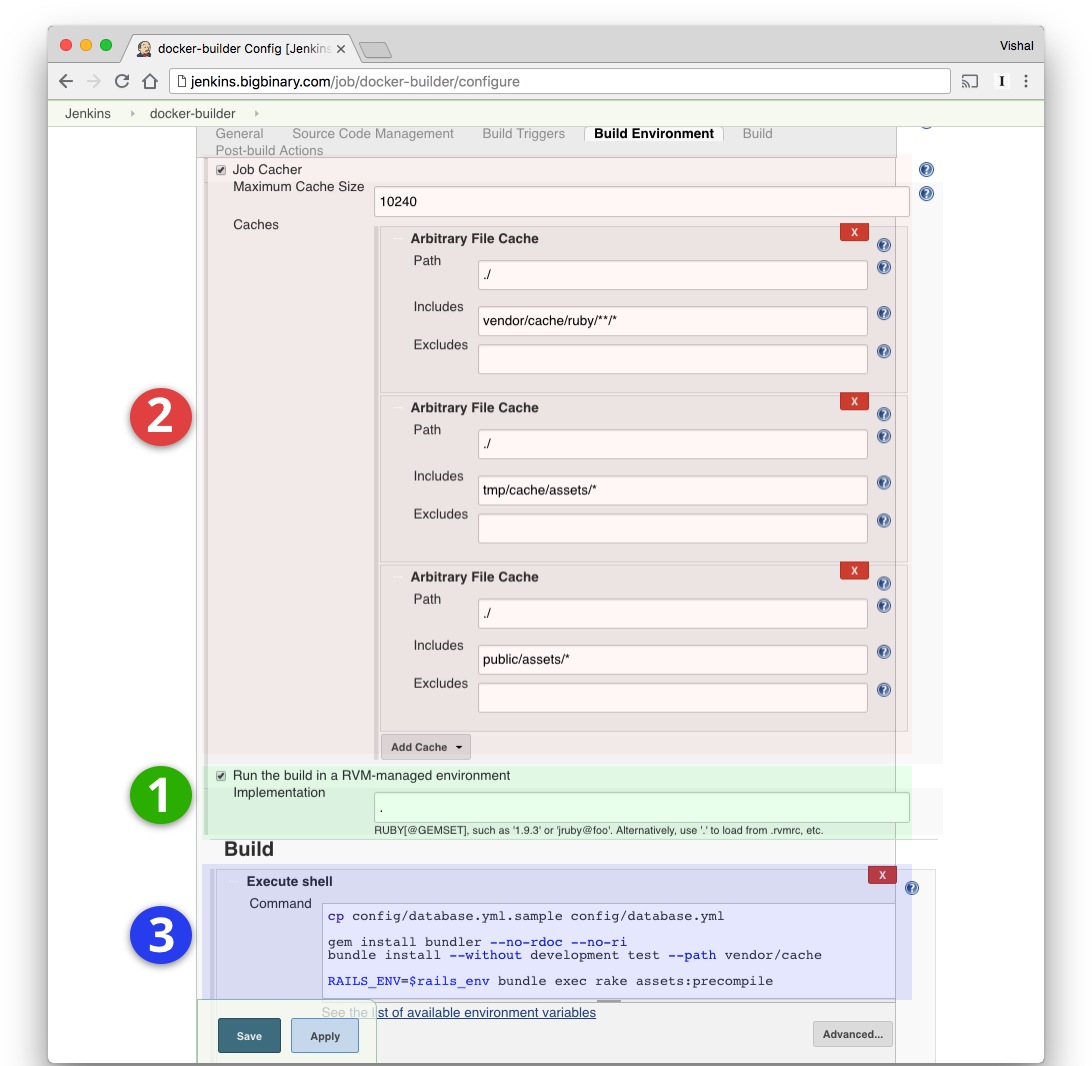The height and width of the screenshot is (1066, 1092).
Task: Open the Chrome three-dot menu
Action: click(1026, 81)
